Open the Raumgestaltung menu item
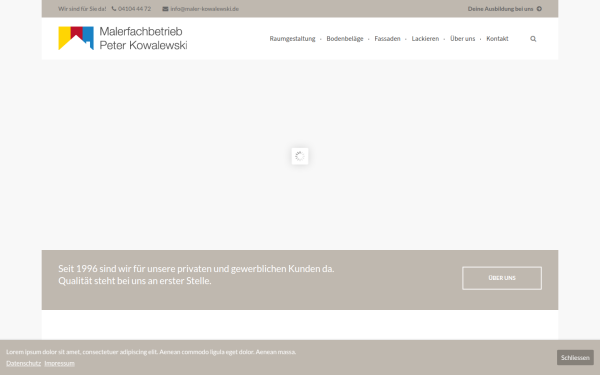The image size is (600, 375). [x=292, y=39]
